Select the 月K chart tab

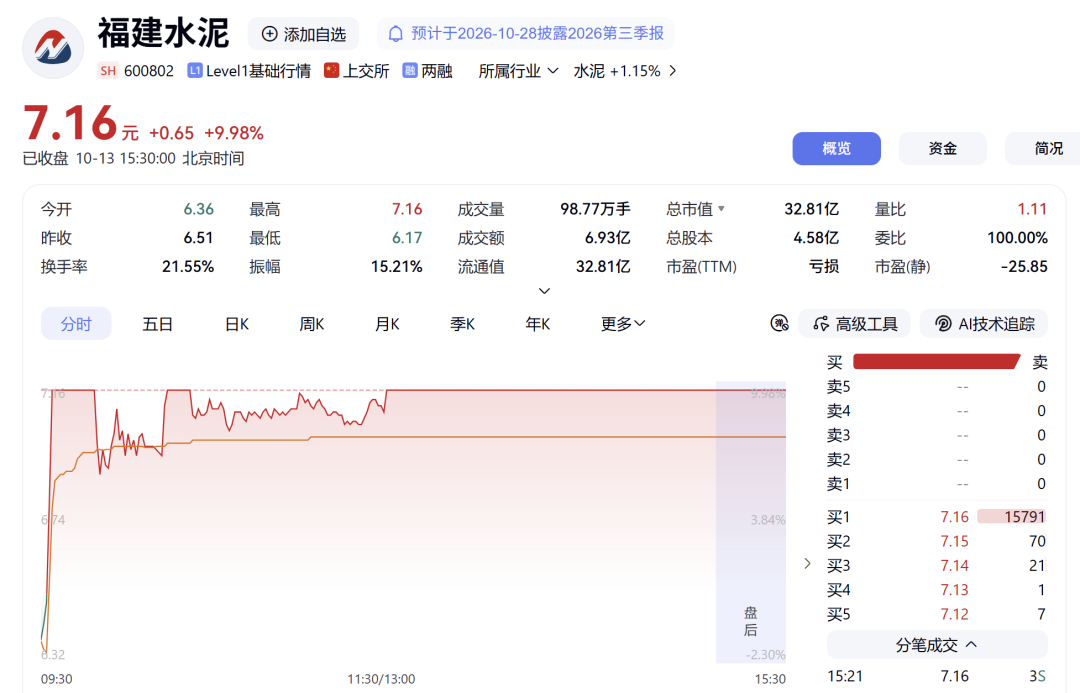click(387, 324)
